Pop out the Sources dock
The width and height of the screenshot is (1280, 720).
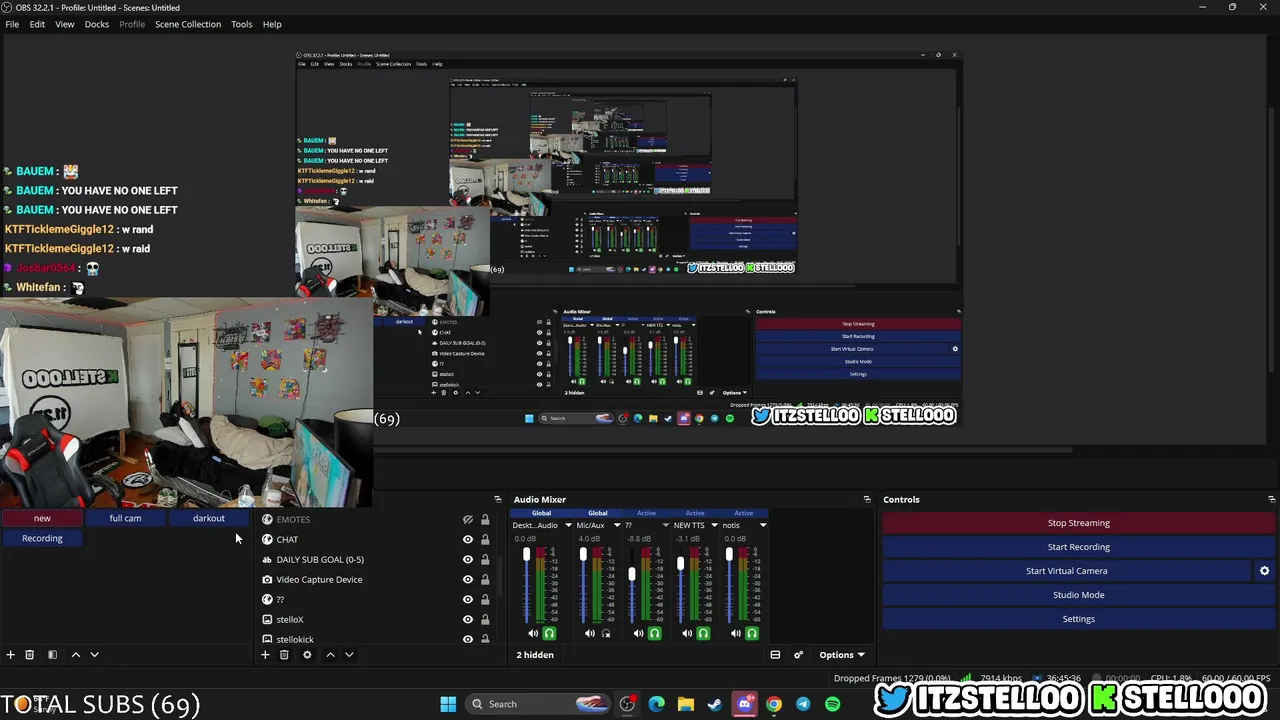(497, 499)
